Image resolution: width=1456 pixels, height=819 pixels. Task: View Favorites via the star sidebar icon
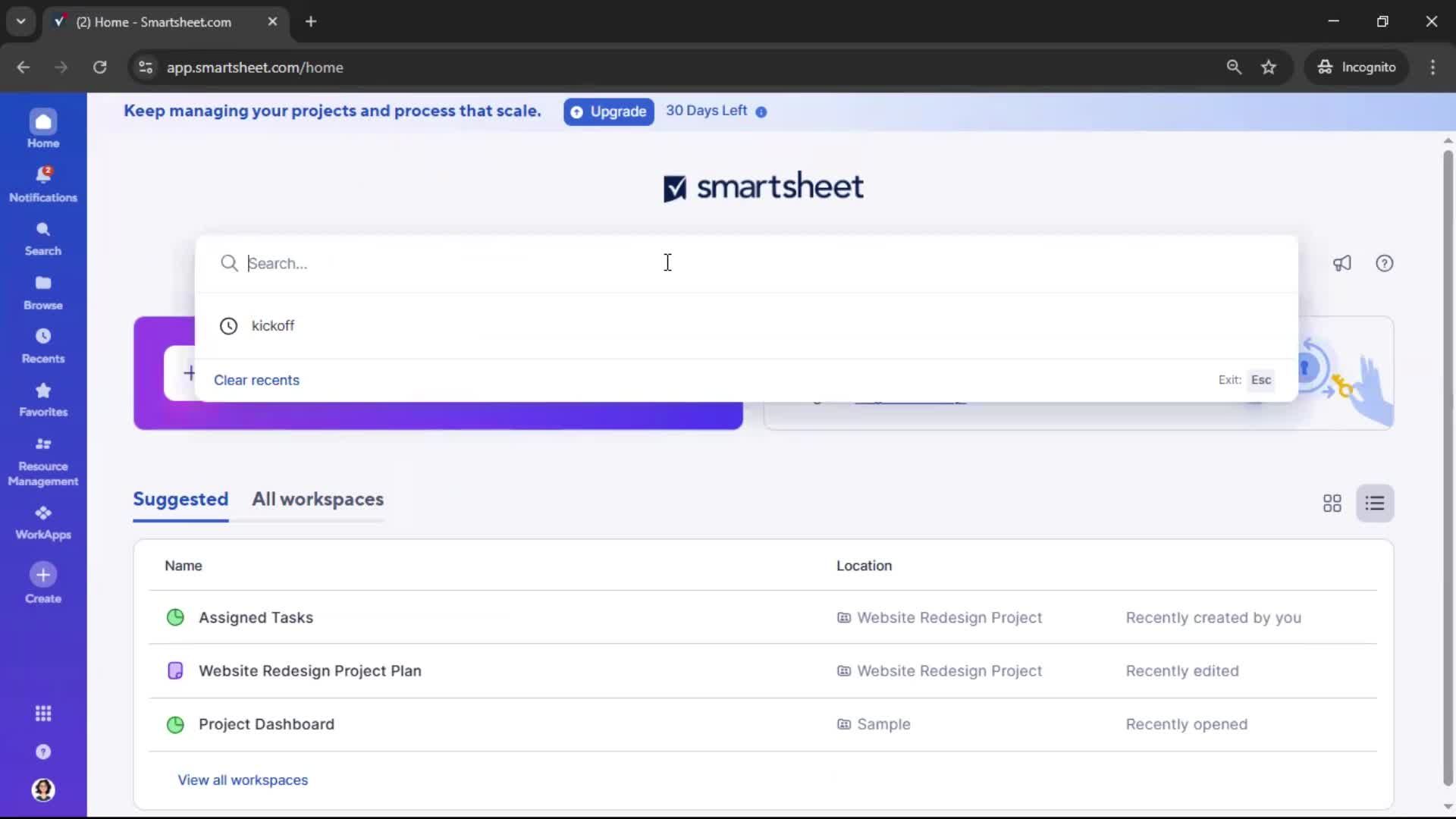(43, 398)
